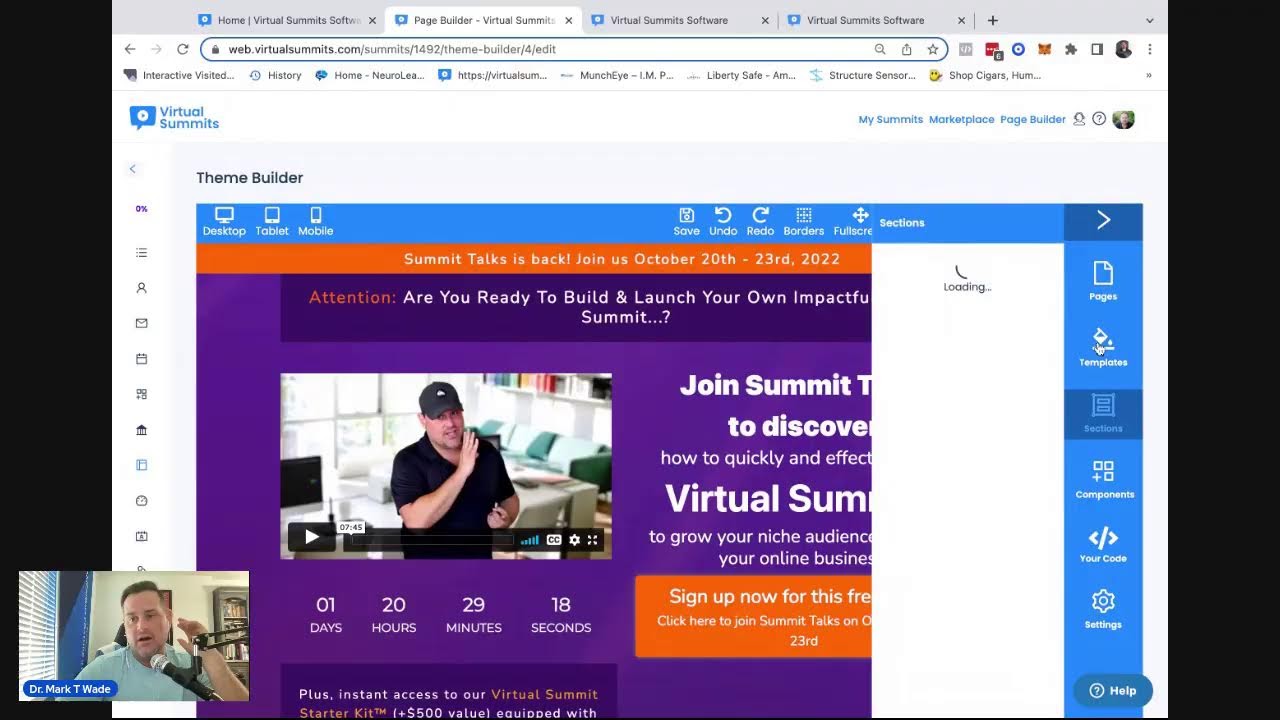Viewport: 1280px width, 720px height.
Task: Open the Chrome three-dot menu
Action: (1150, 49)
